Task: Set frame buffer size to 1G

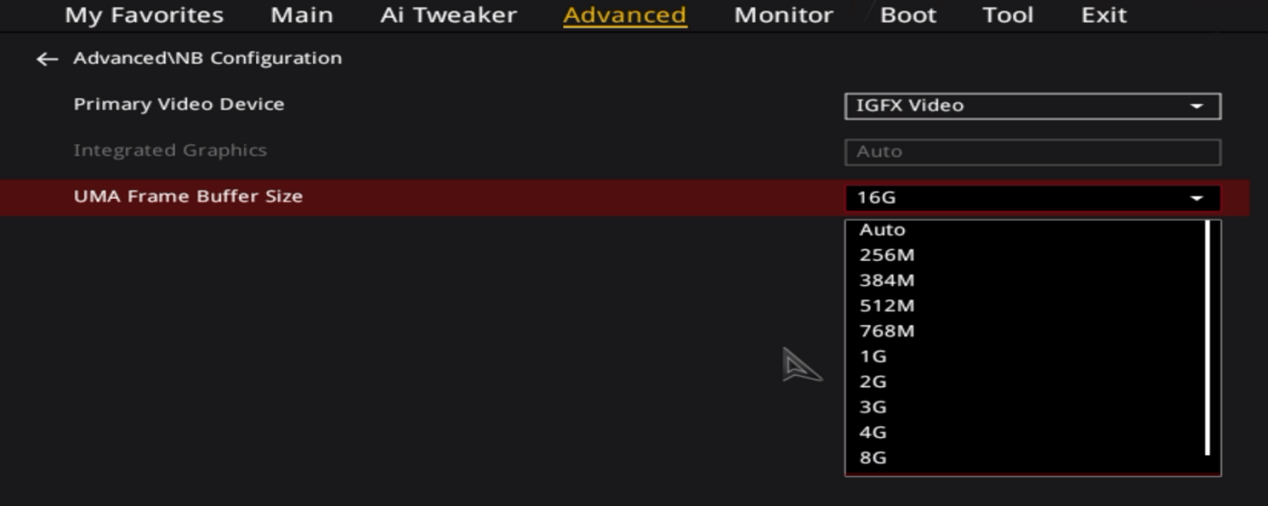Action: click(x=873, y=357)
